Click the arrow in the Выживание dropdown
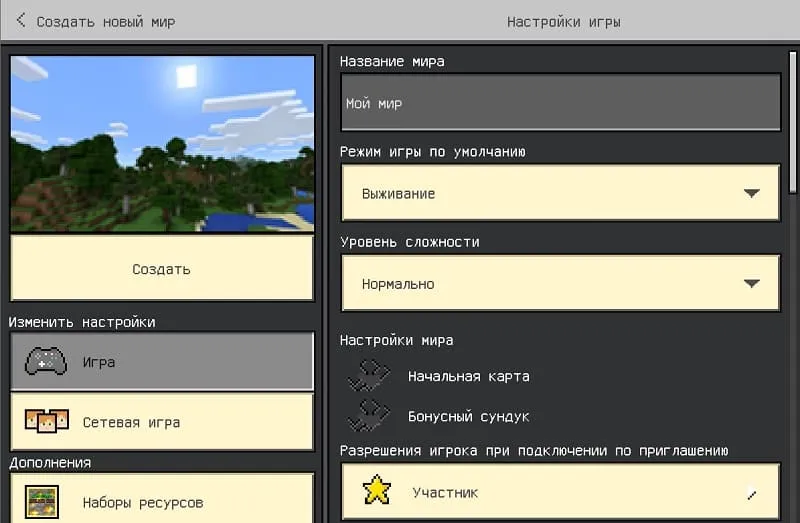 click(752, 193)
